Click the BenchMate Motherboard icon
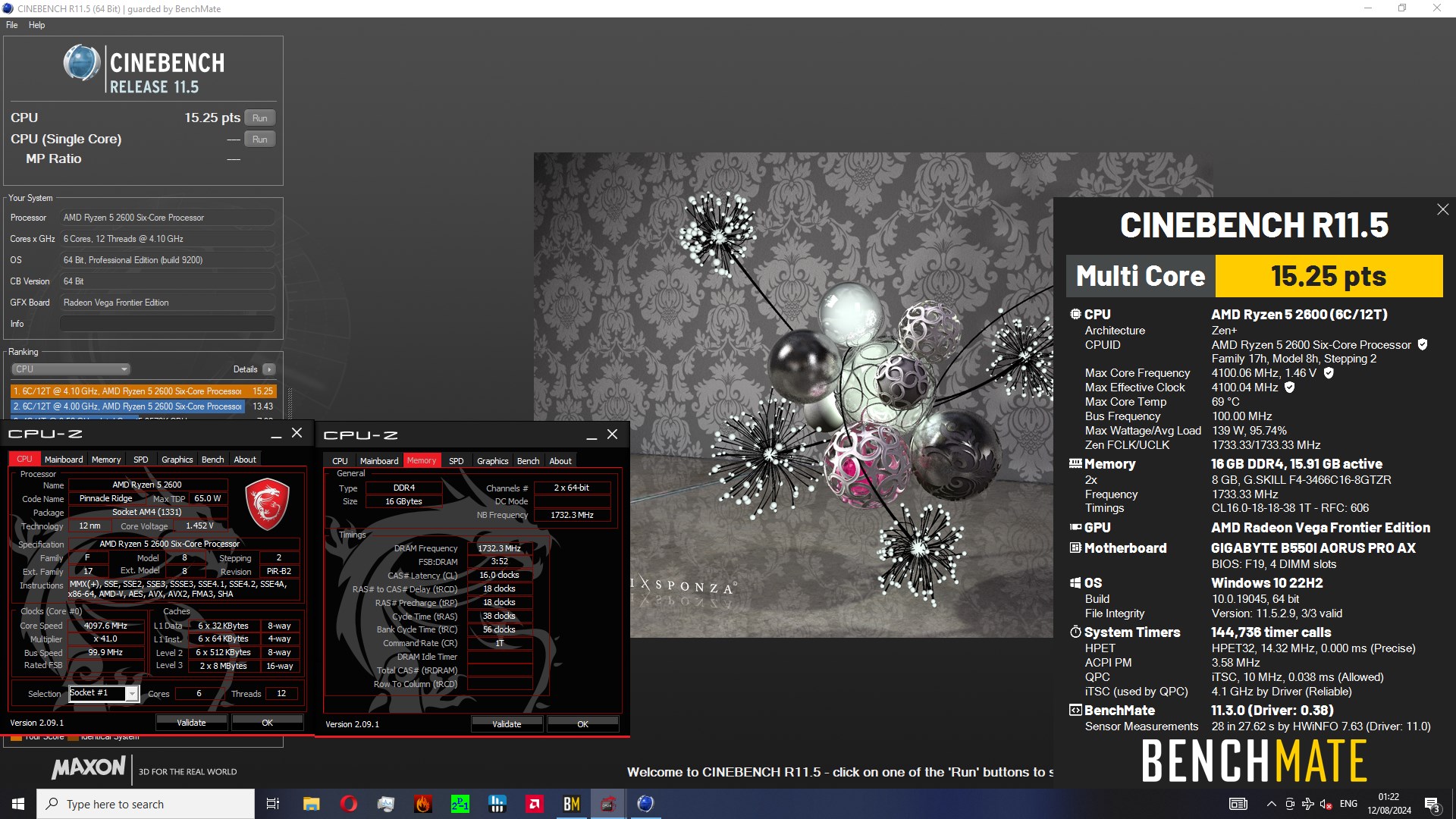Screen dimensions: 1456x819 (x=1075, y=548)
